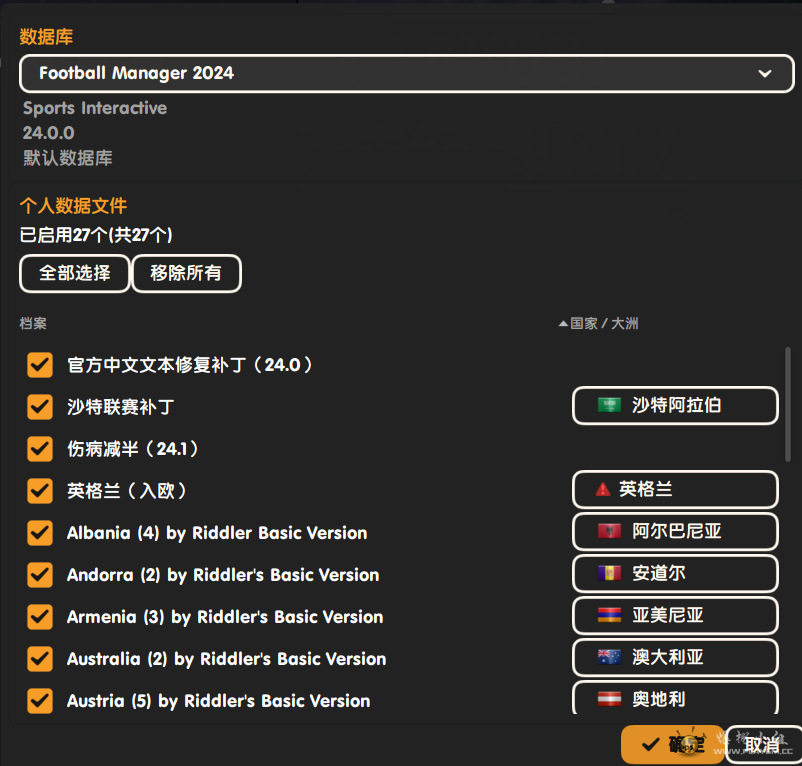Disable the 英格兰（入欧）data file

point(40,491)
